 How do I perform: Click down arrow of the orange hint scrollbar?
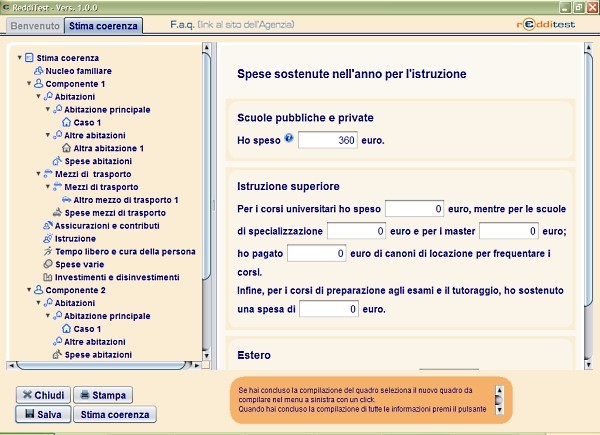point(499,410)
